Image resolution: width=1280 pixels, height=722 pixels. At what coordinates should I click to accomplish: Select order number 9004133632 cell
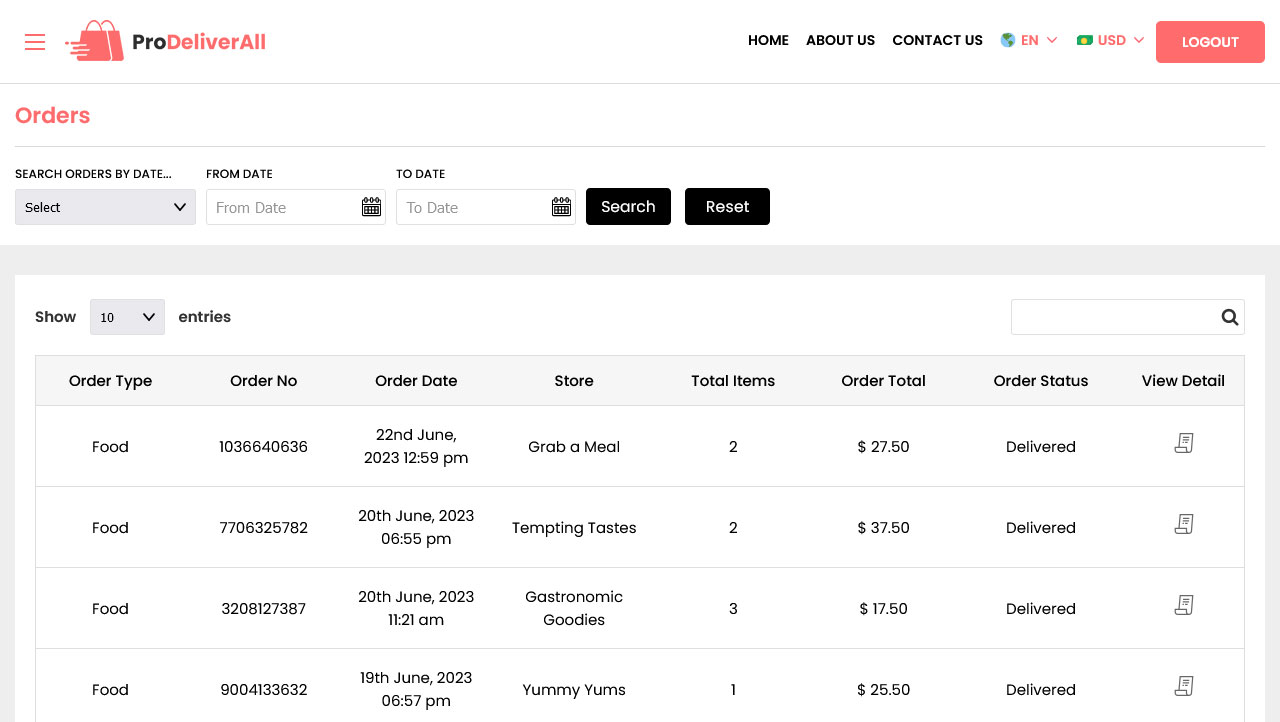(x=263, y=690)
